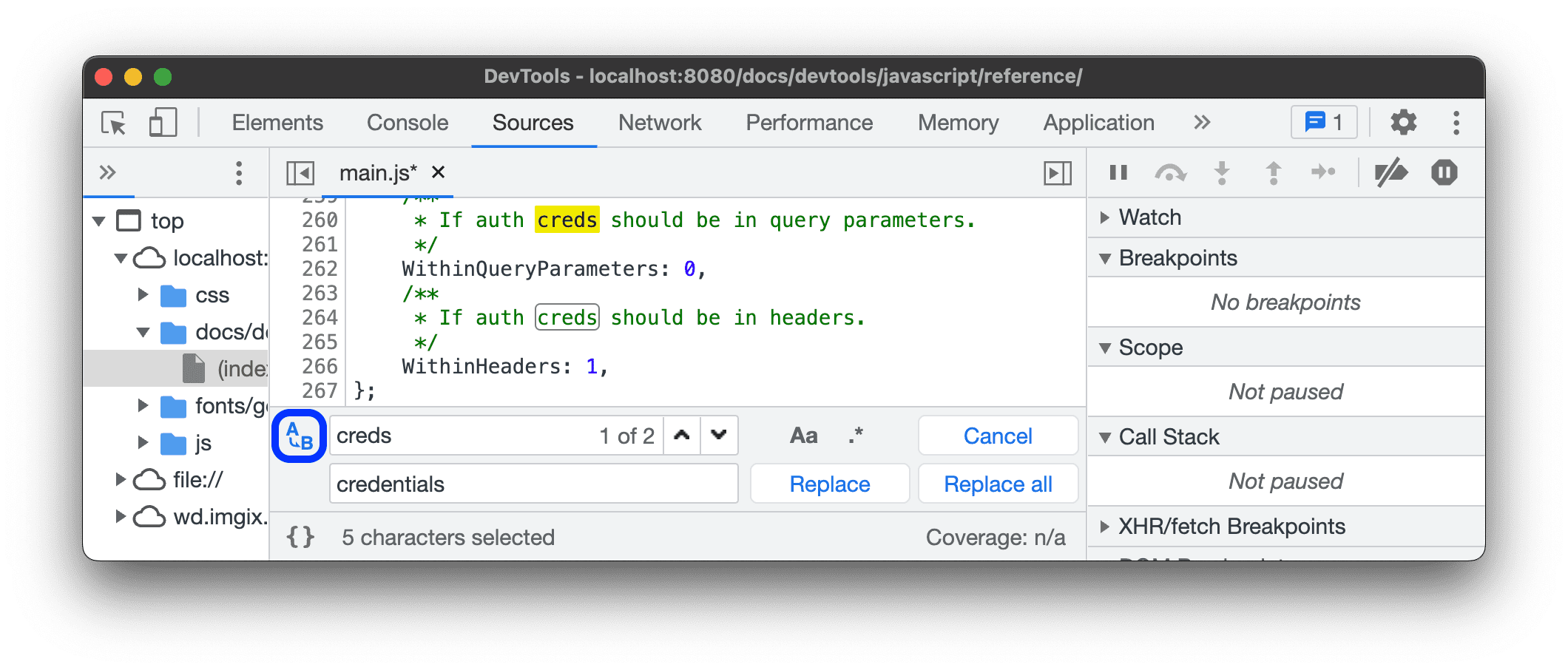Image resolution: width=1568 pixels, height=670 pixels.
Task: Close the main.js file tab
Action: 439,172
